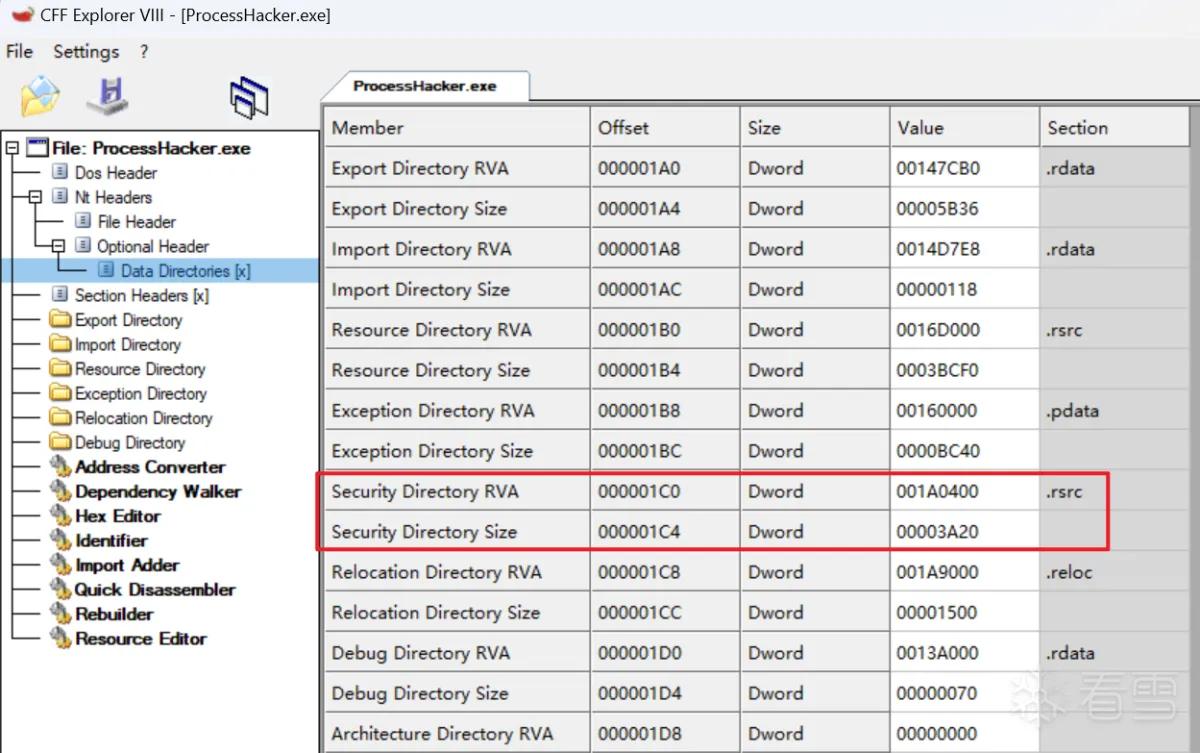Screen dimensions: 1200x753
Task: Click the Section column header
Action: pos(1115,127)
